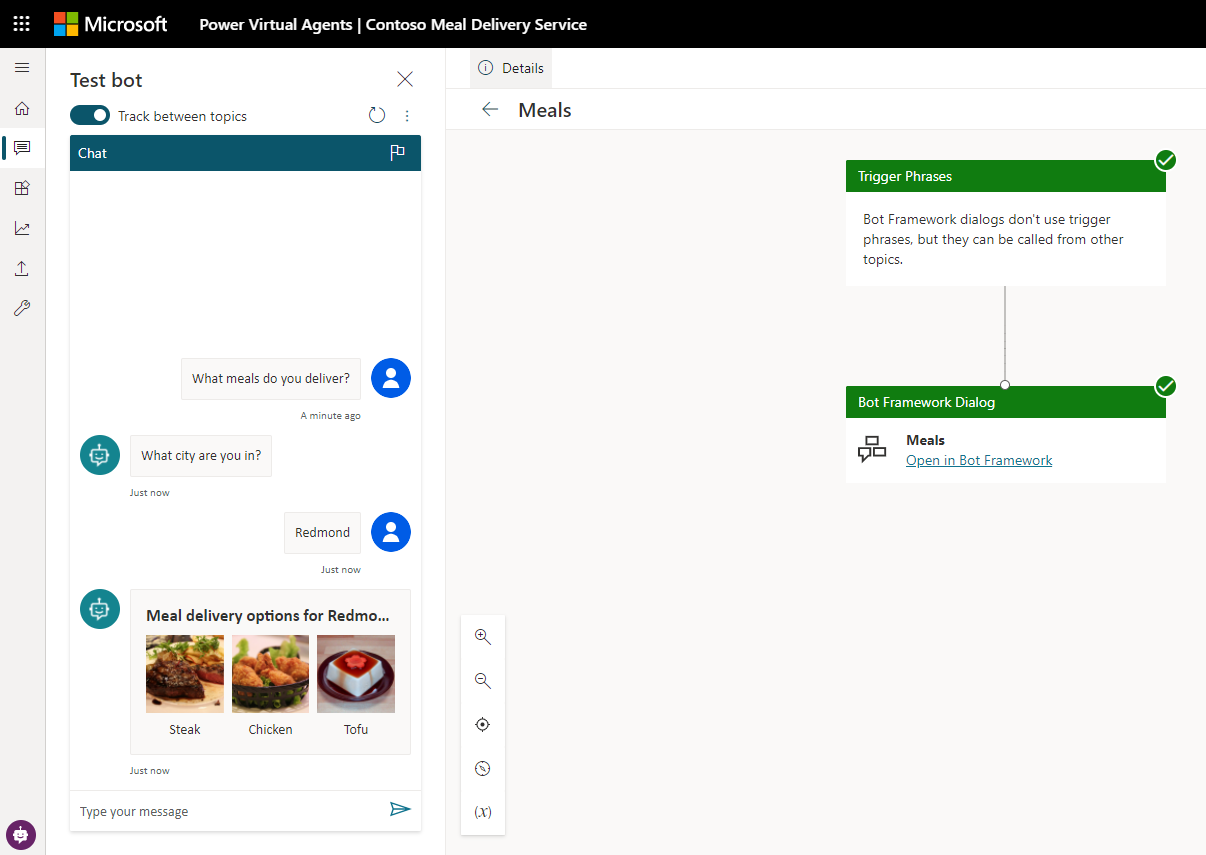
Task: Toggle Track between topics switch
Action: click(90, 116)
